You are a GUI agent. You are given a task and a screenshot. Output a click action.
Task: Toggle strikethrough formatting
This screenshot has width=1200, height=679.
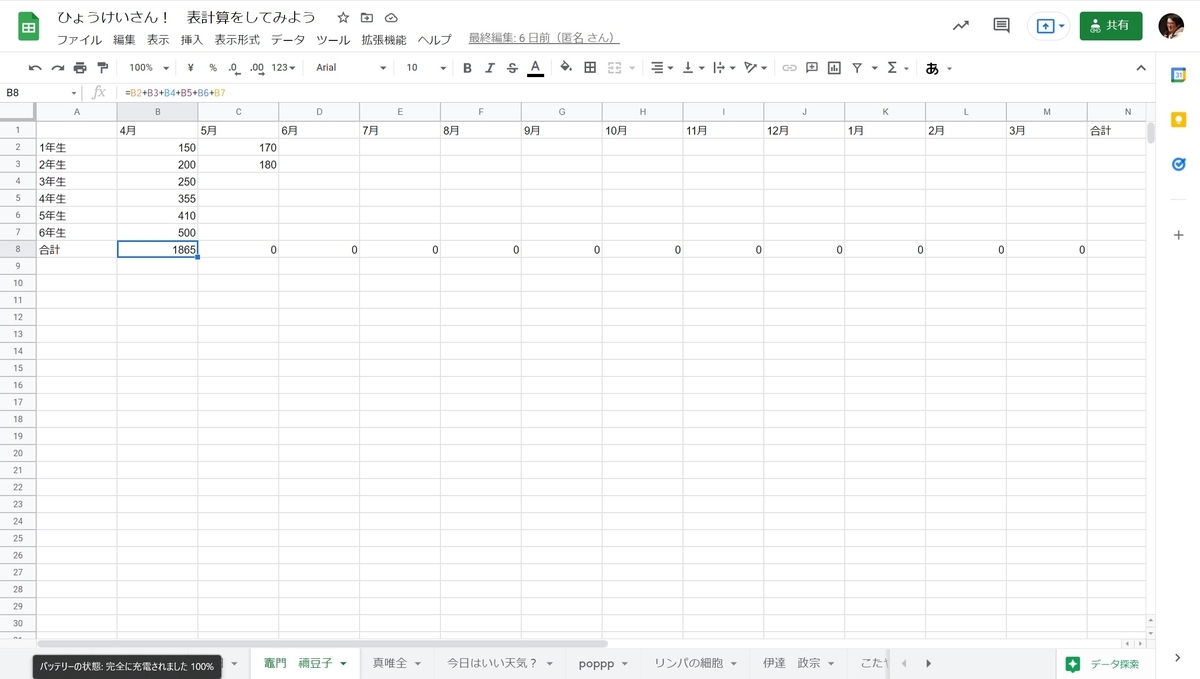(x=513, y=67)
